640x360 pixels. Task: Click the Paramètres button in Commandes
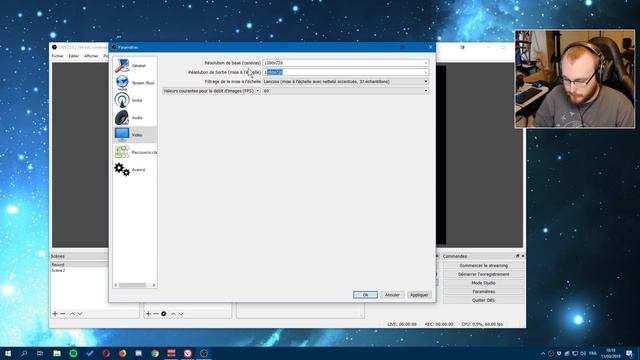coord(484,292)
